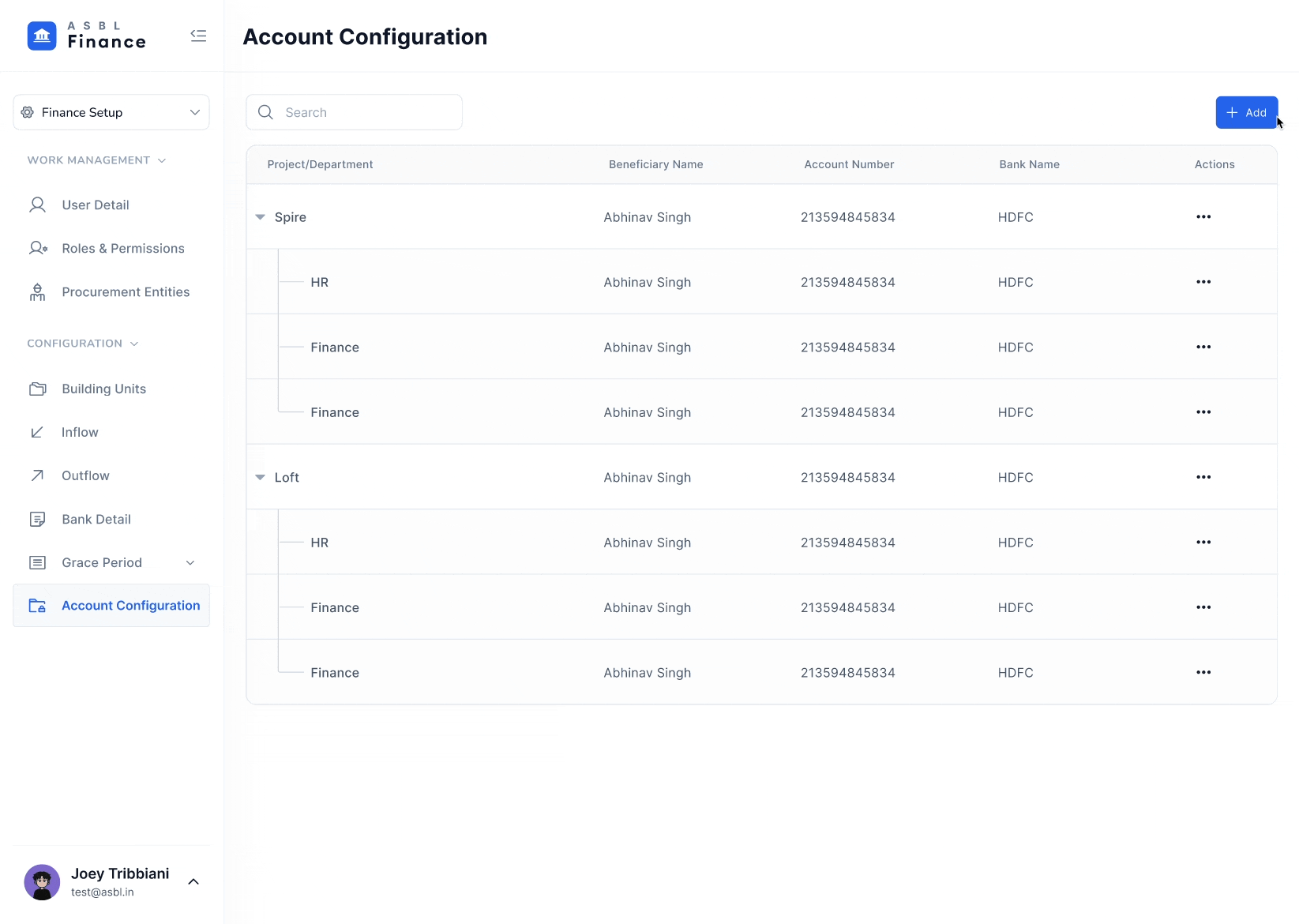Click the Account Number column header
Screen dimensions: 1299x924
[849, 164]
